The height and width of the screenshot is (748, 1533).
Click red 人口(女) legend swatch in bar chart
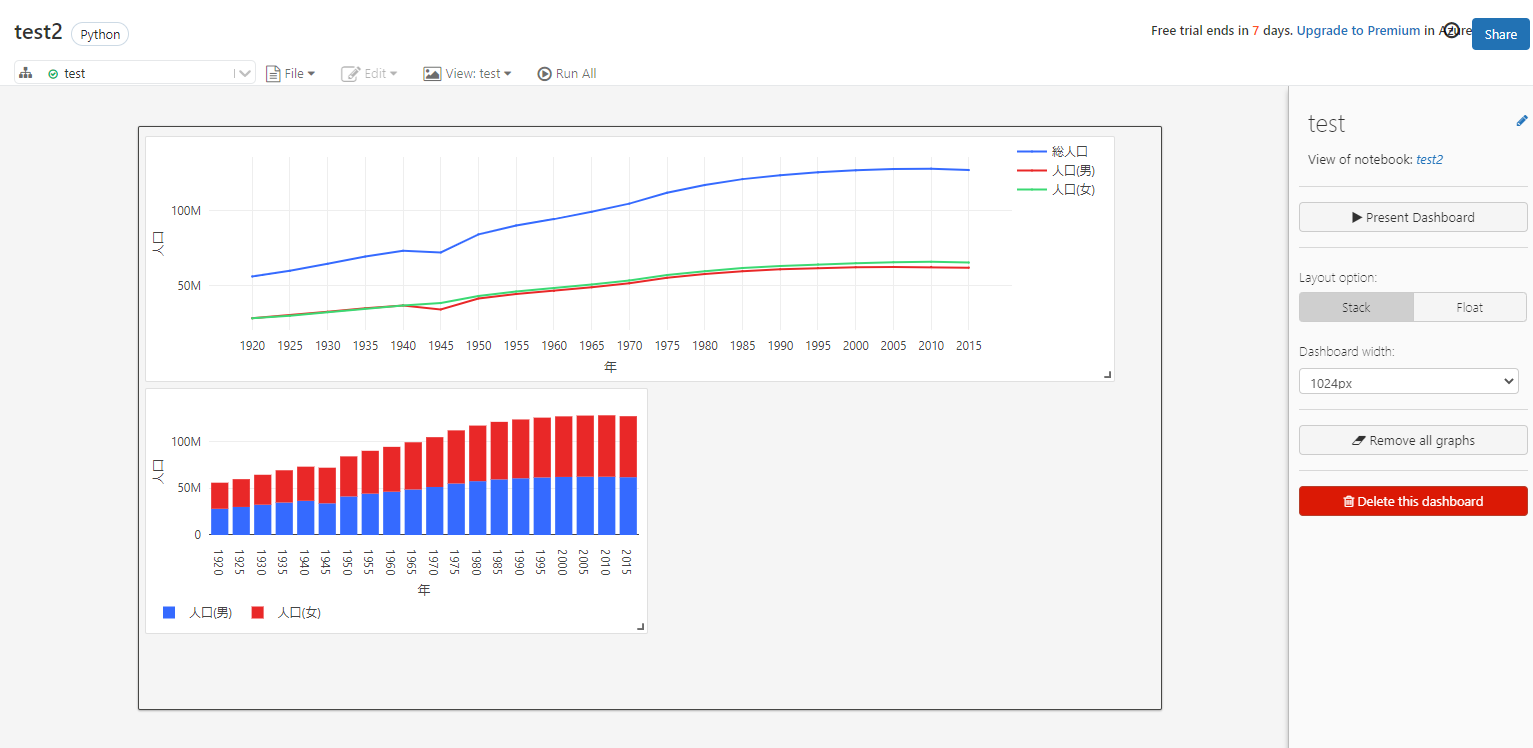pos(257,612)
